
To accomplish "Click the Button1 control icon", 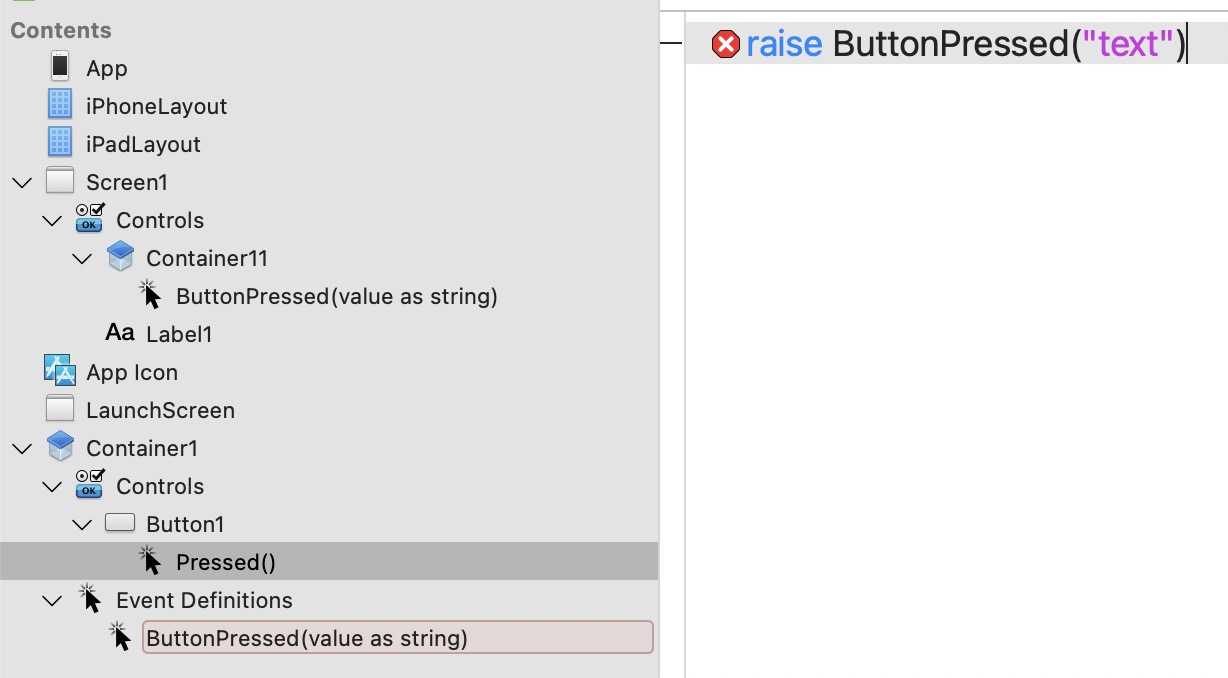I will [x=120, y=523].
